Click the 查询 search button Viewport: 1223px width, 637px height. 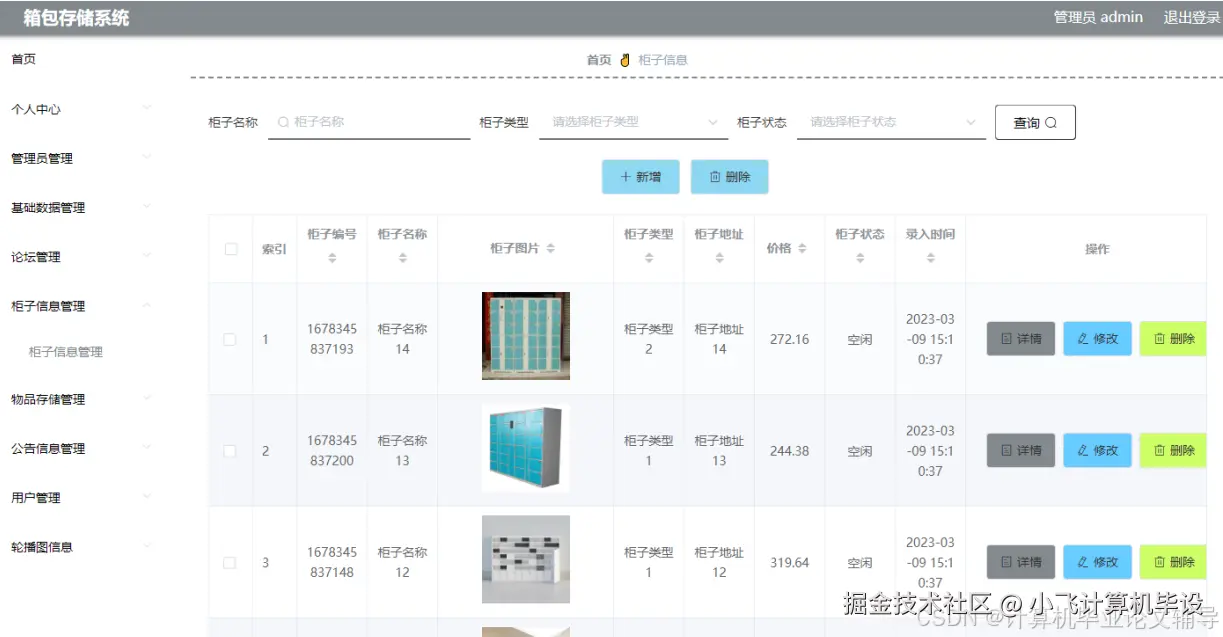pyautogui.click(x=1034, y=122)
